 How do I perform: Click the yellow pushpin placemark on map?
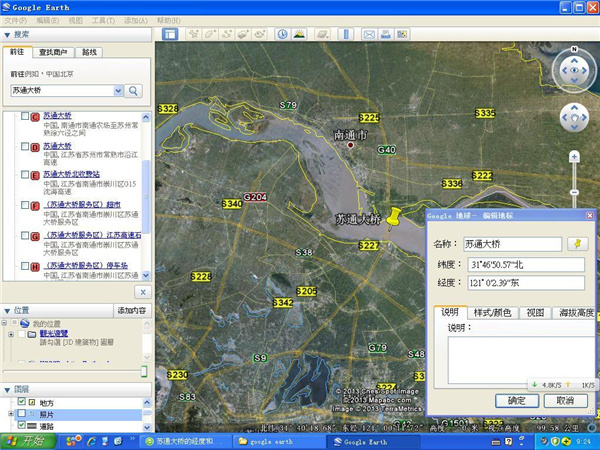click(x=393, y=218)
